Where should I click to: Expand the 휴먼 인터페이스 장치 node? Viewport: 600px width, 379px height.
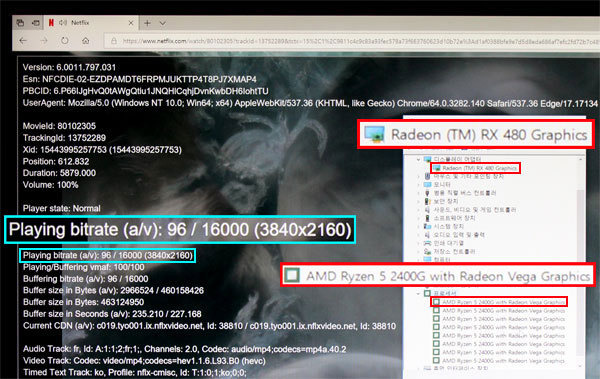418,368
